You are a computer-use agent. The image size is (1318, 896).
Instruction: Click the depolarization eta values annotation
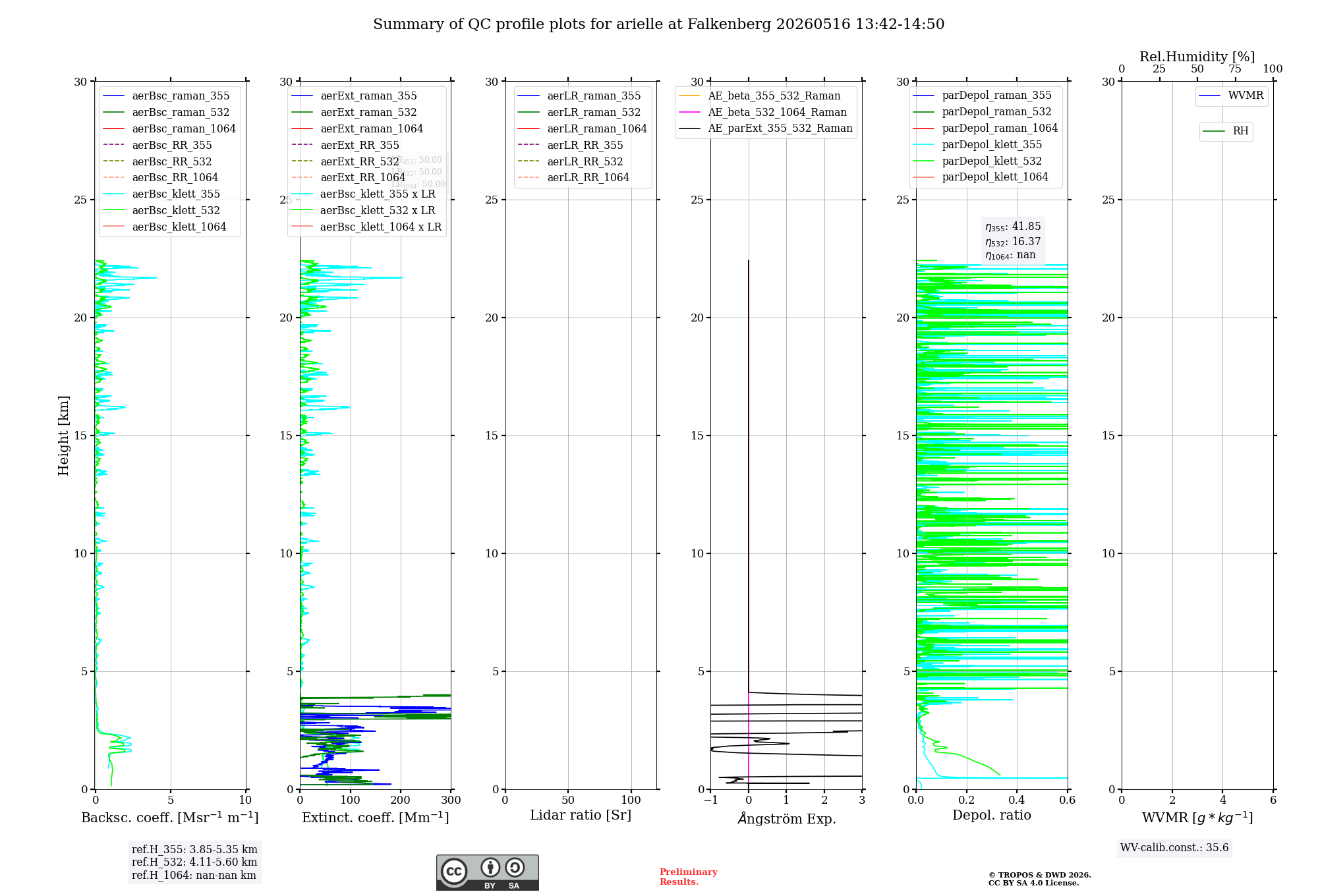(x=1013, y=241)
